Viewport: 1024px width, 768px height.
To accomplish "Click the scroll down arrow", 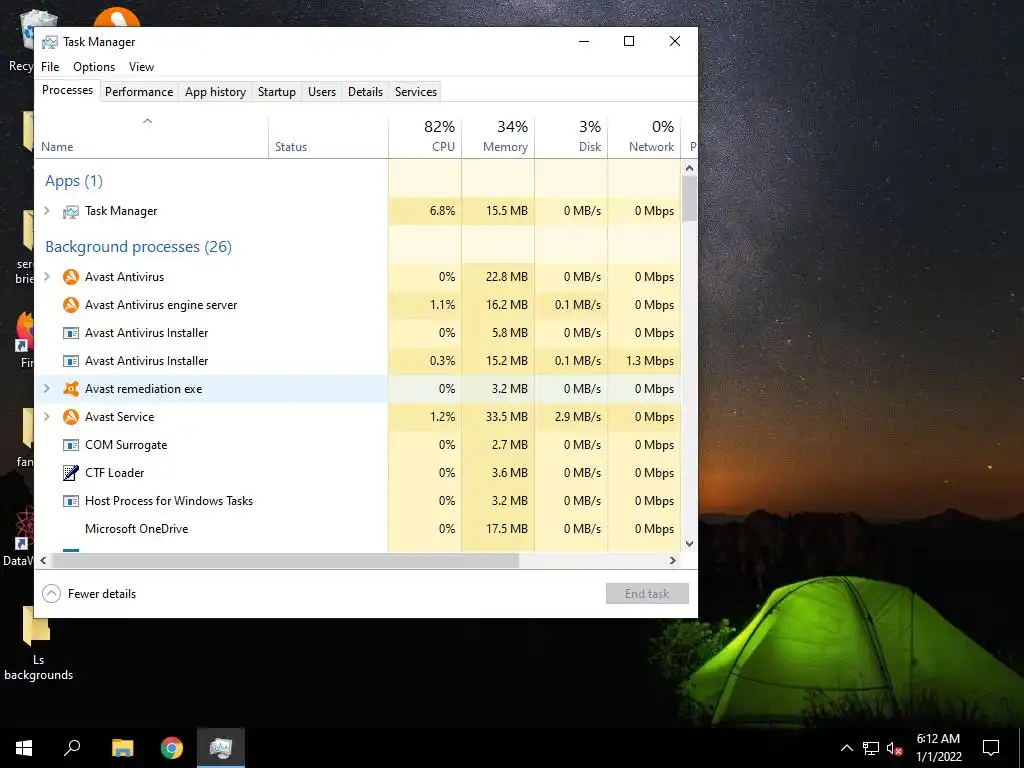I will [690, 543].
